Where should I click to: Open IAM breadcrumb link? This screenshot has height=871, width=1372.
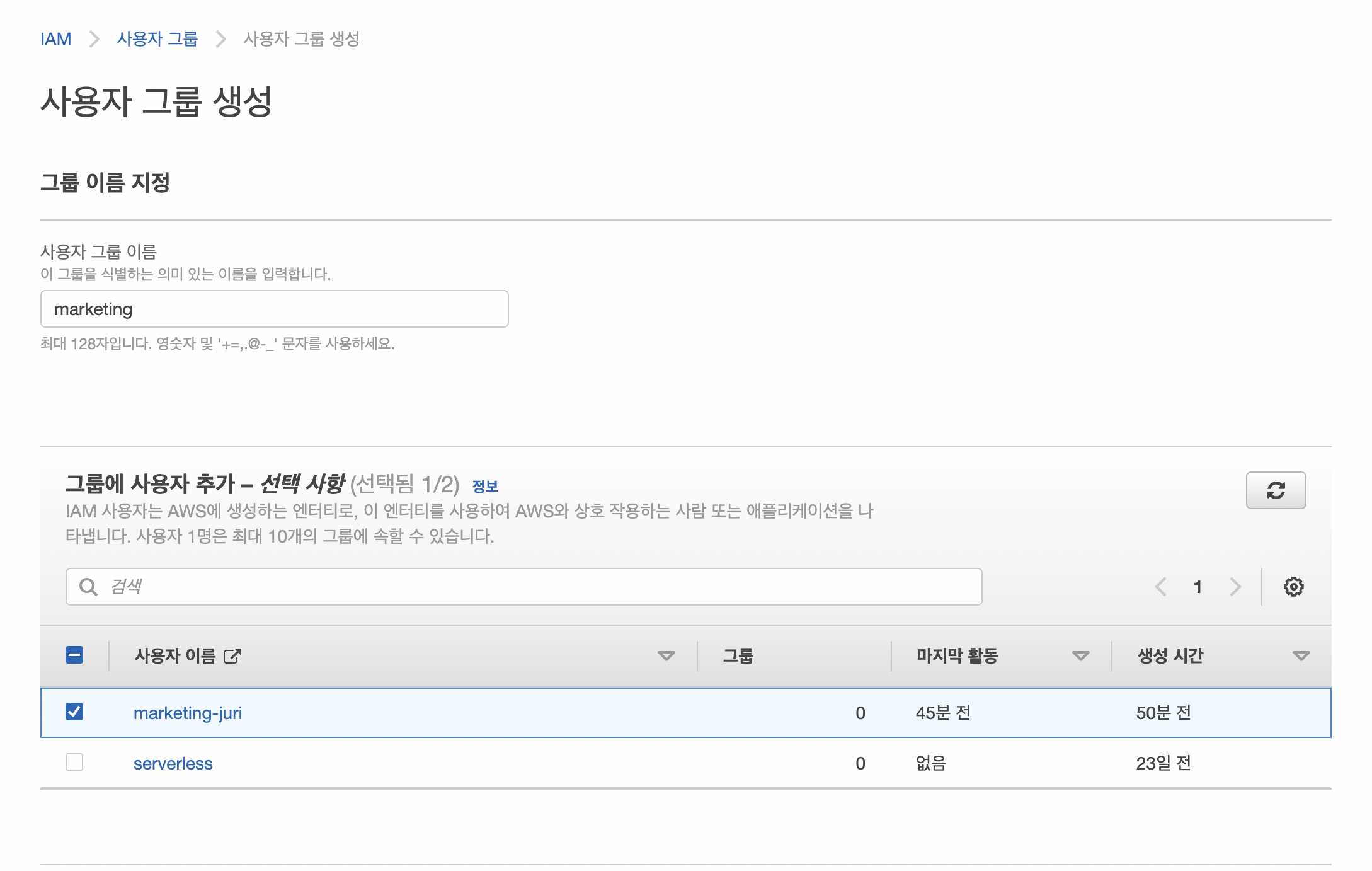coord(55,39)
